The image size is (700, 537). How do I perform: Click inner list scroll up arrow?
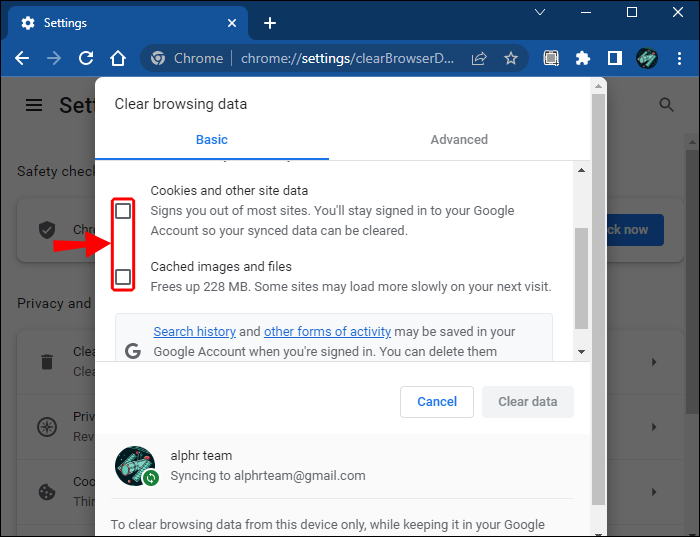(581, 170)
